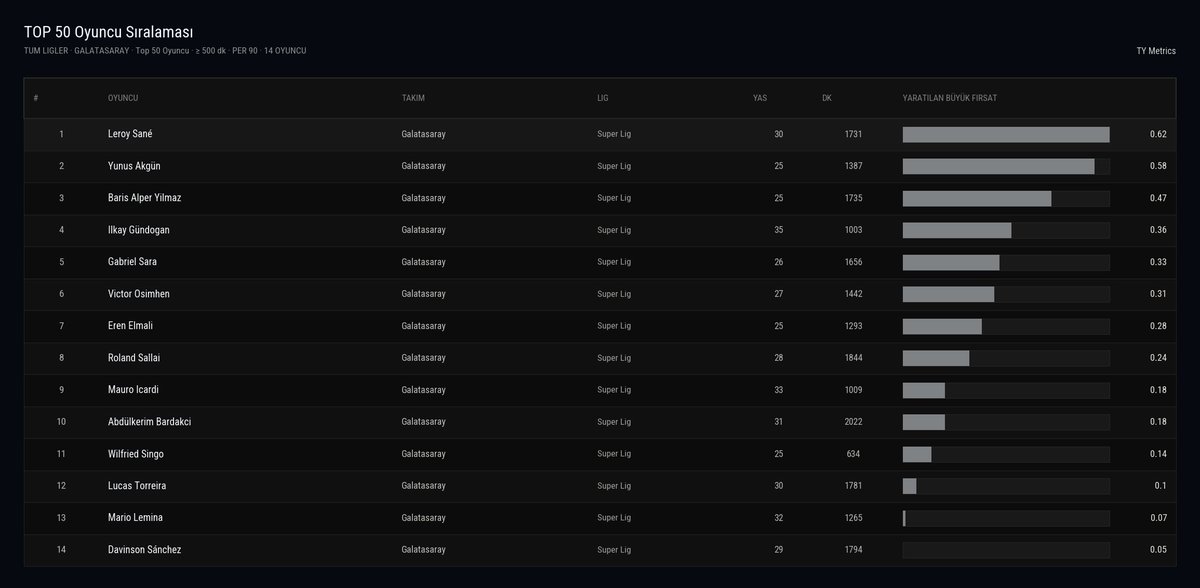Click the # rank column header
The width and height of the screenshot is (1200, 588).
tap(36, 98)
